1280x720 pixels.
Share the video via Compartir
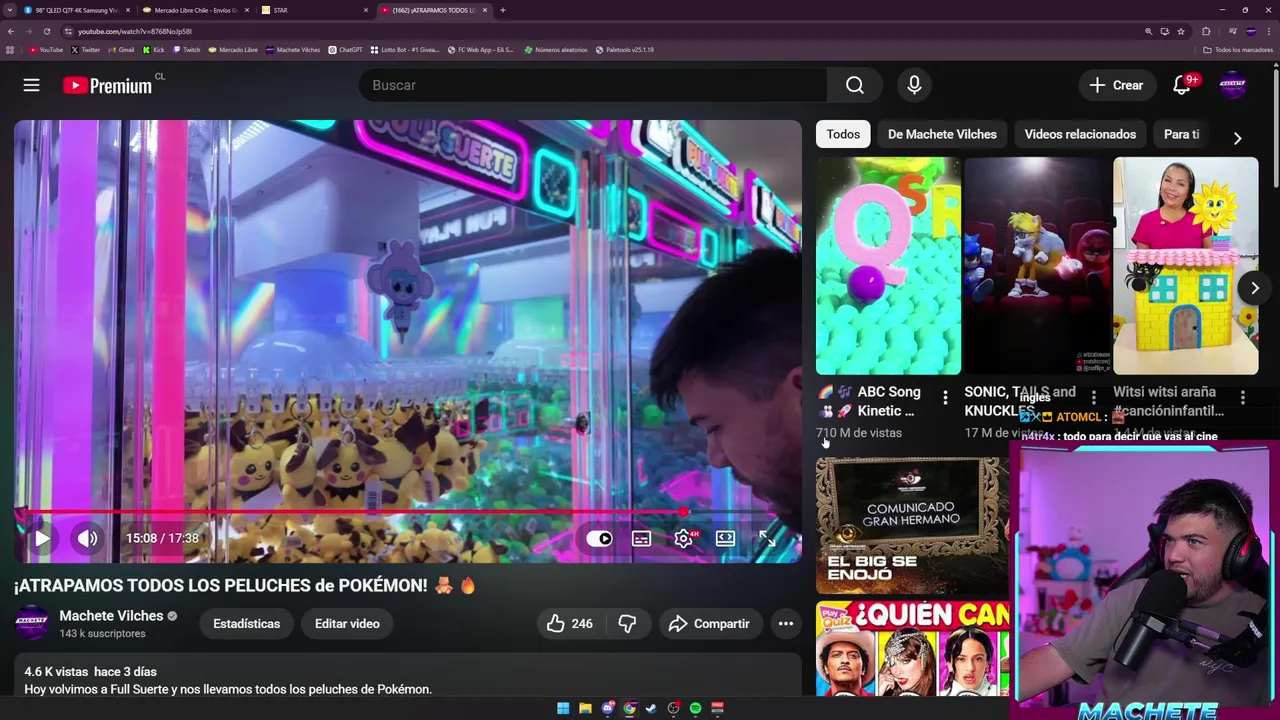[x=709, y=623]
